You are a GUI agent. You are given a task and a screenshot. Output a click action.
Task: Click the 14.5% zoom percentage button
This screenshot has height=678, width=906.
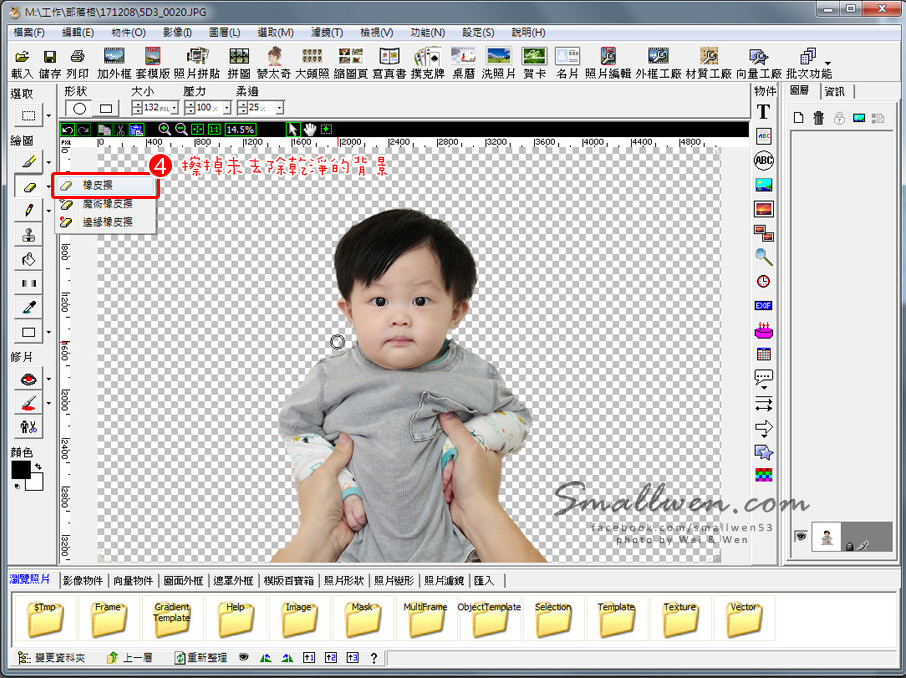tap(240, 129)
